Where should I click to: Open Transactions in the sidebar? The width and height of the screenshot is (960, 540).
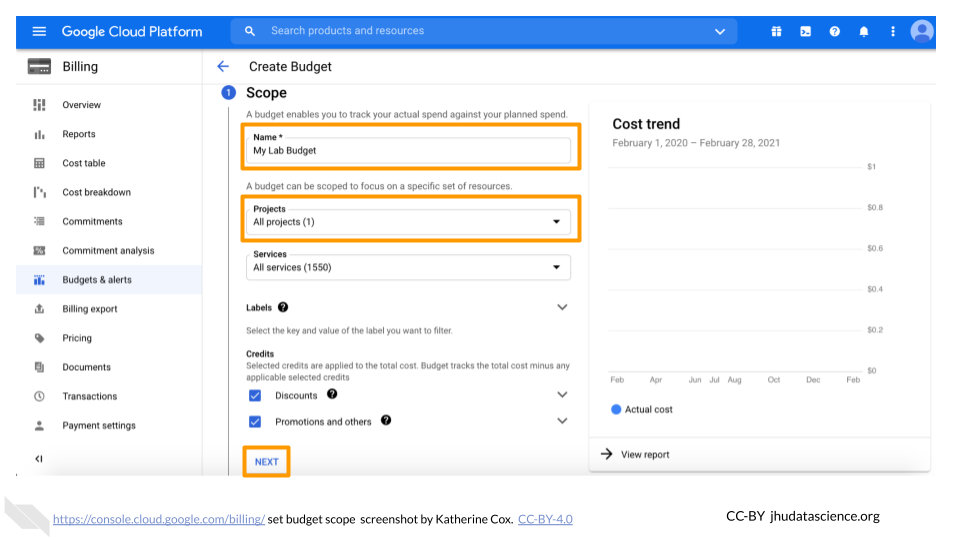[x=109, y=396]
